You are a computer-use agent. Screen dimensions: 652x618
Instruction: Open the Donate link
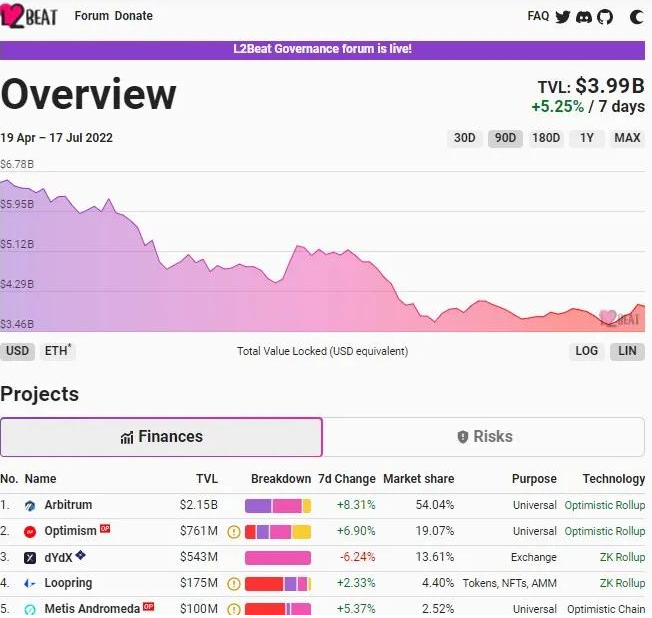pyautogui.click(x=133, y=16)
